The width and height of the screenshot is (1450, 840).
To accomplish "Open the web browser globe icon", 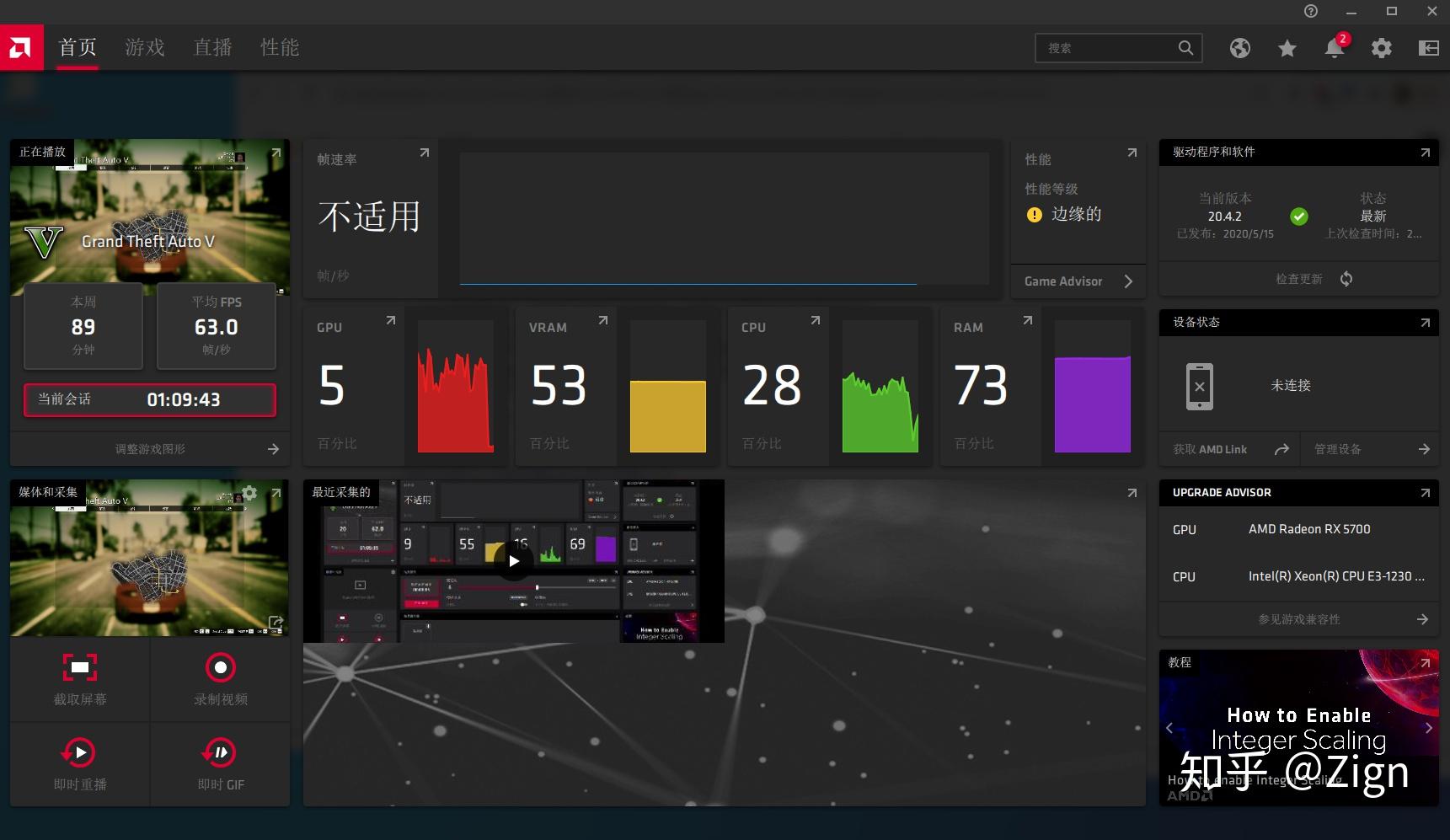I will (1240, 48).
